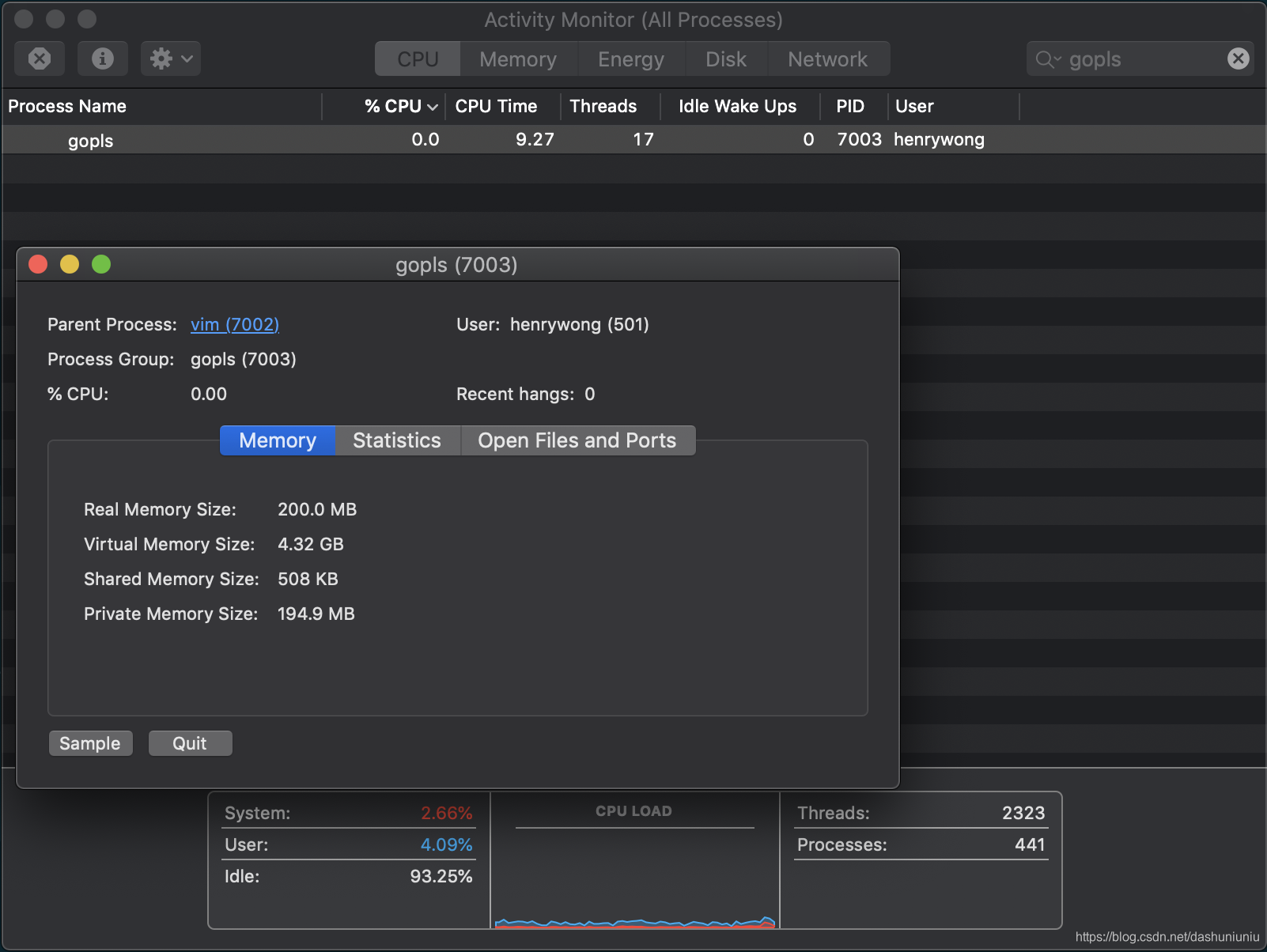Viewport: 1267px width, 952px height.
Task: Switch to the CPU tab
Action: (x=418, y=59)
